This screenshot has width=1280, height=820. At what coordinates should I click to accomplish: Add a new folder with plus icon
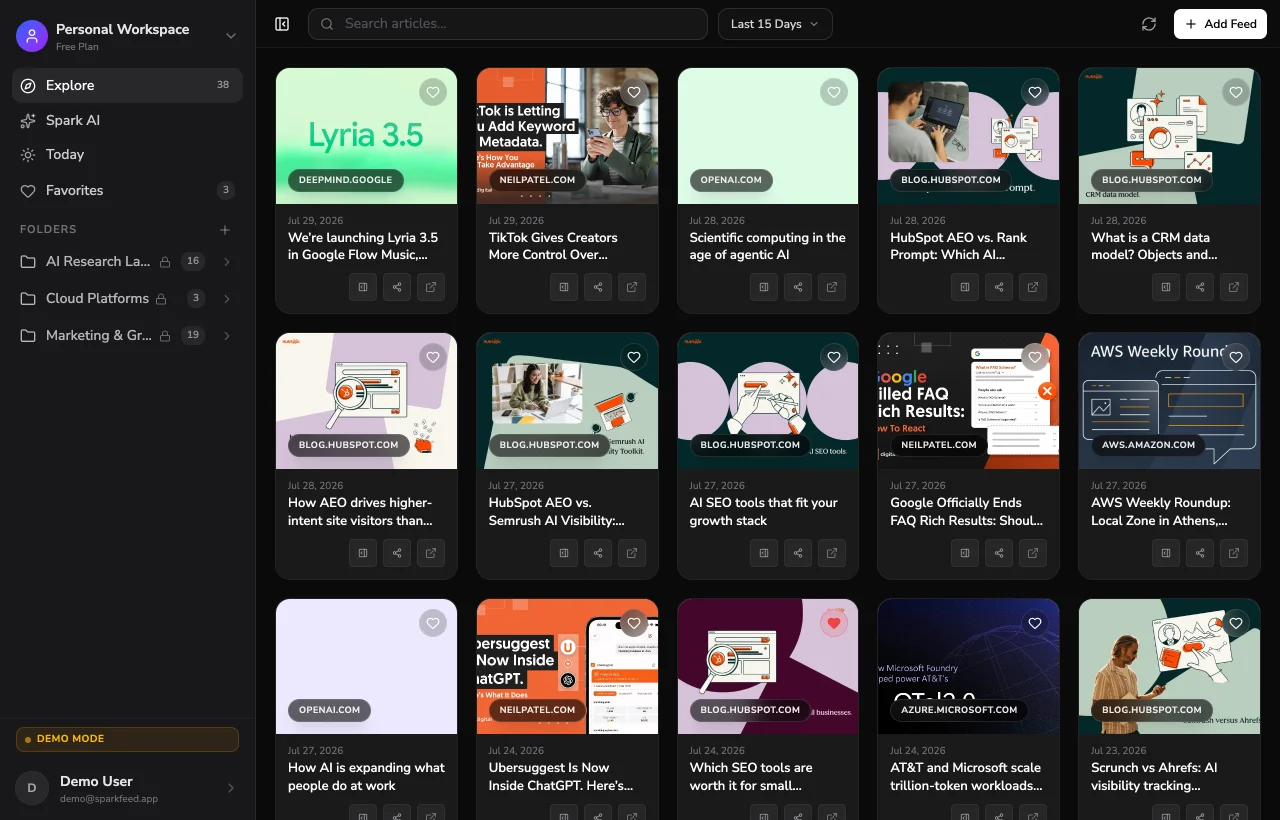click(x=225, y=229)
